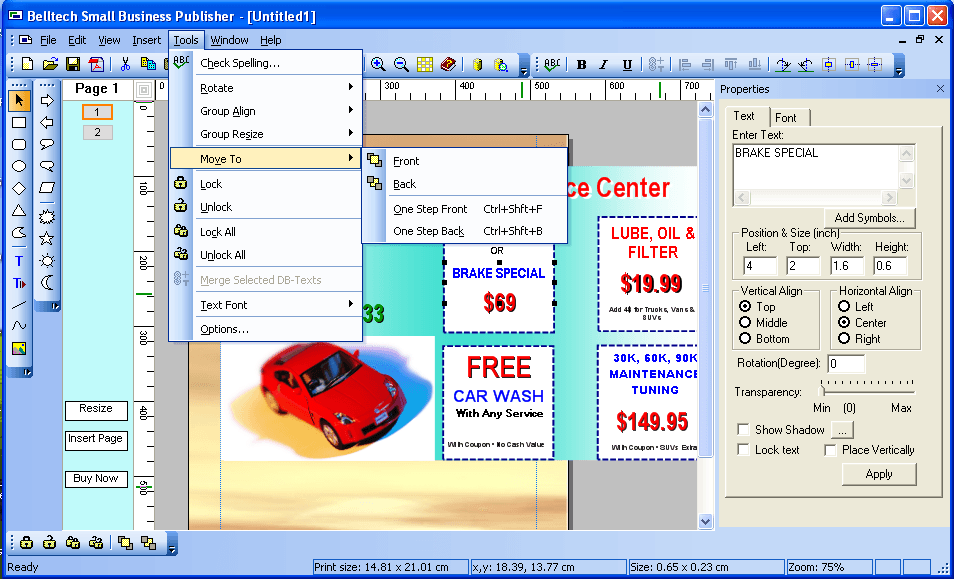Choose the Ellipse drawing tool

20,167
